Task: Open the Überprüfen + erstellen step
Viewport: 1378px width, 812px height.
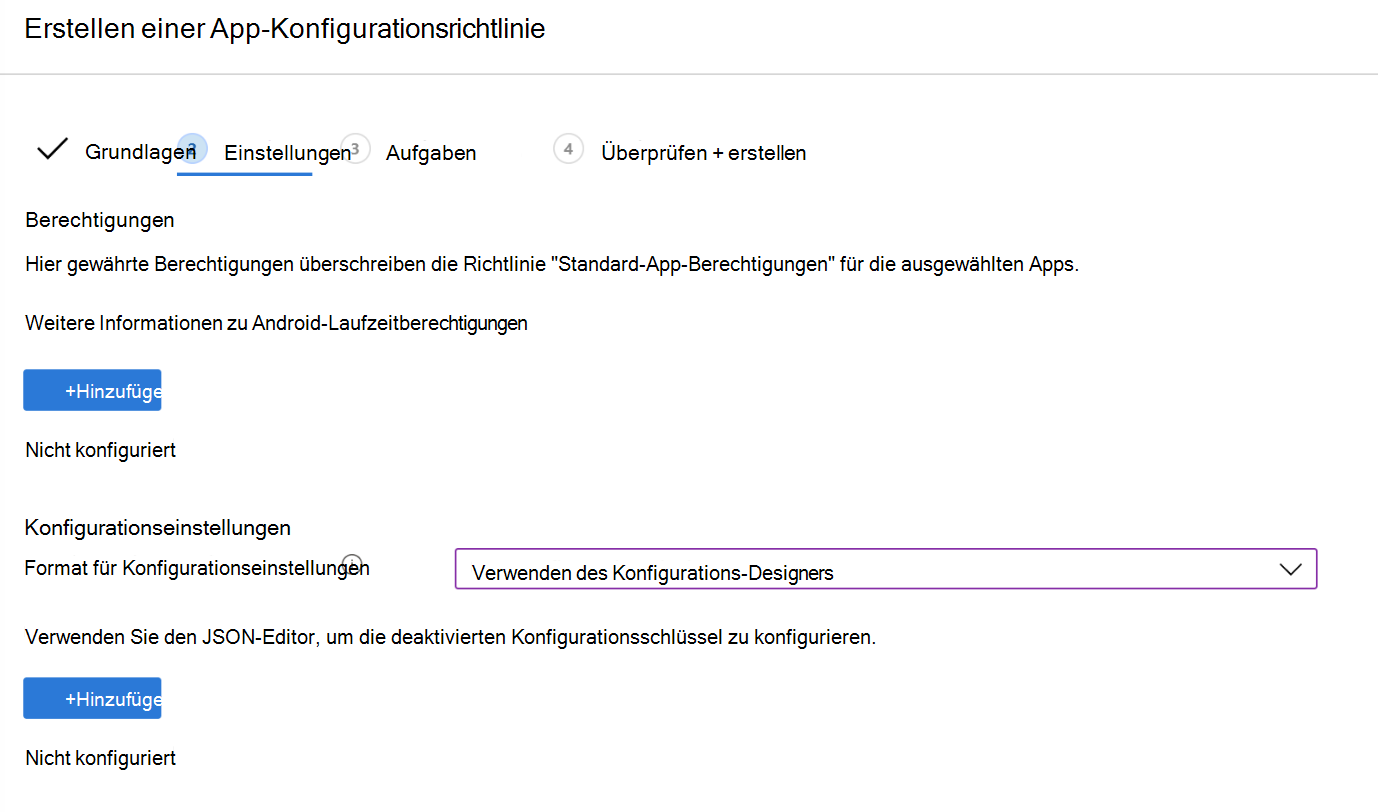Action: pos(703,153)
